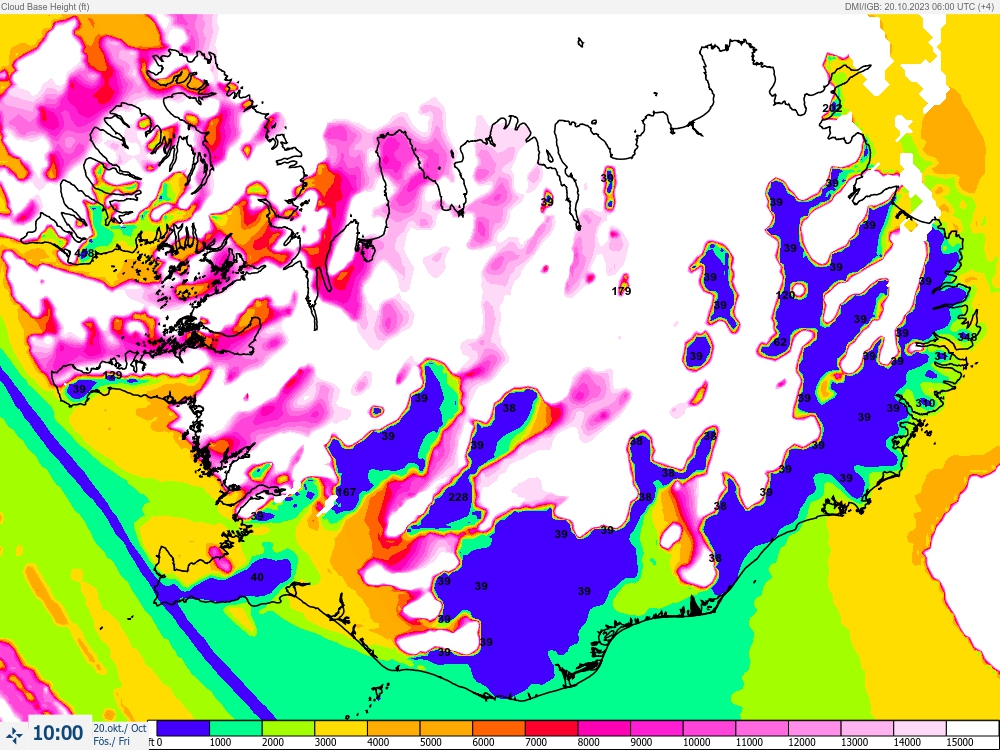
Task: Click the 'Fös./ Fri' weekday label
Action: (x=111, y=741)
